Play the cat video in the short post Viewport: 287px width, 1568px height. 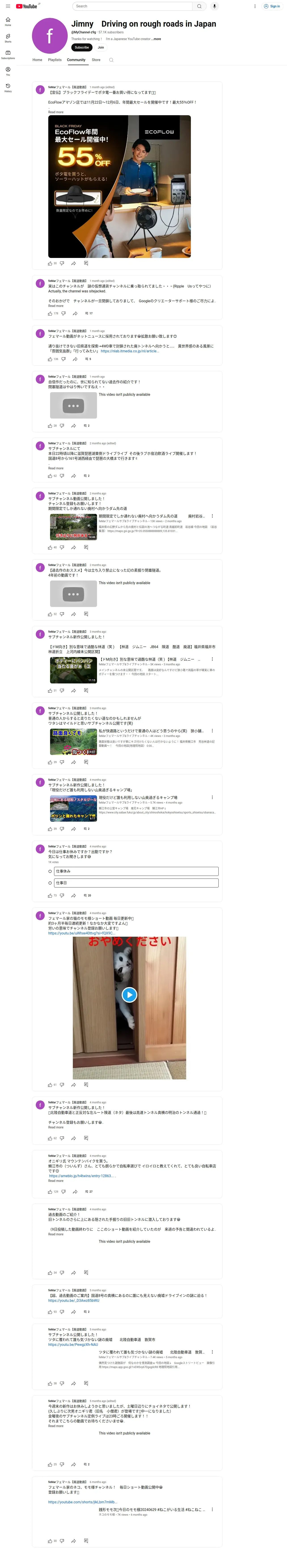[x=129, y=995]
